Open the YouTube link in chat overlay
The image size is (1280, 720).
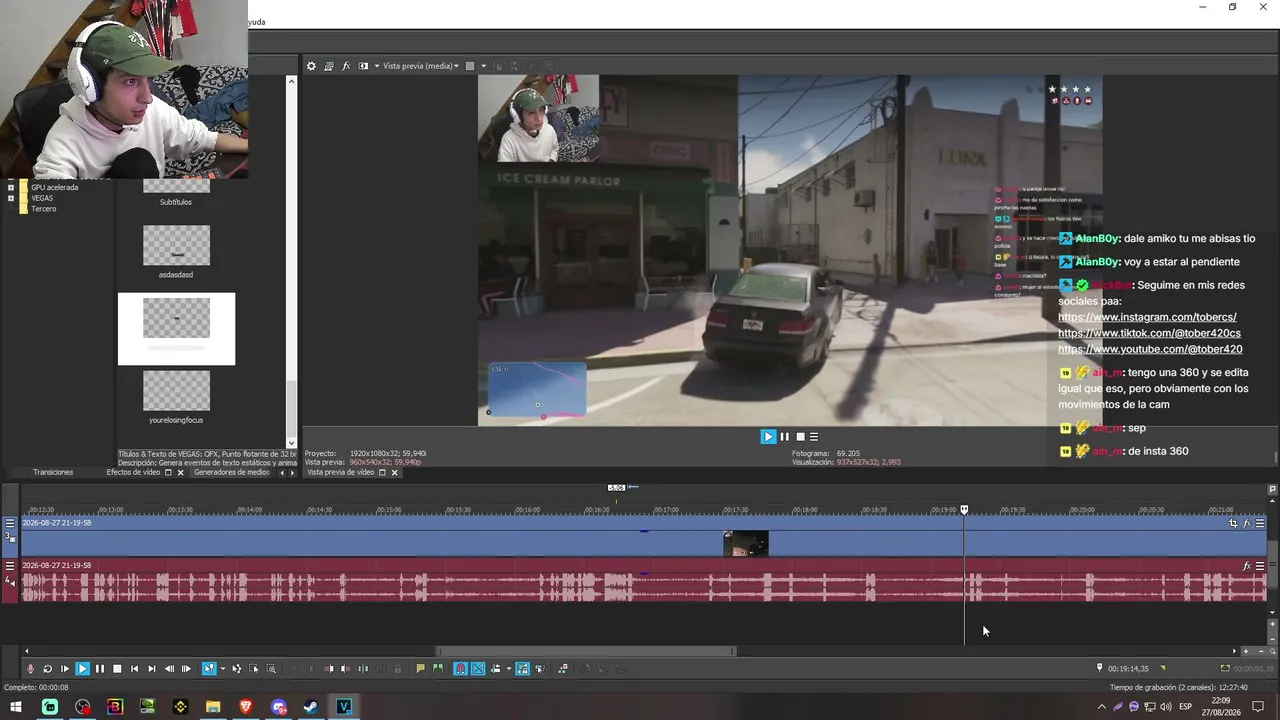1150,349
